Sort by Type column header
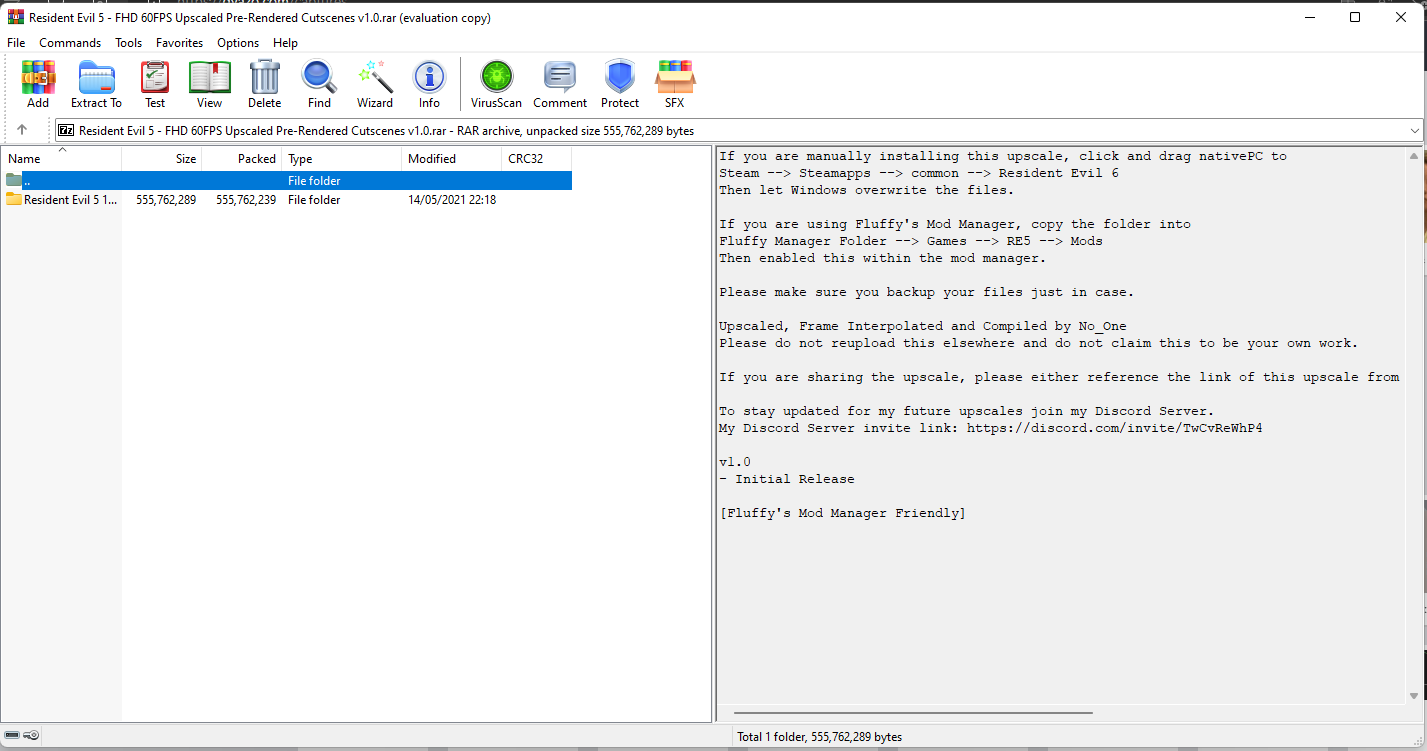Image resolution: width=1427 pixels, height=751 pixels. [342, 159]
